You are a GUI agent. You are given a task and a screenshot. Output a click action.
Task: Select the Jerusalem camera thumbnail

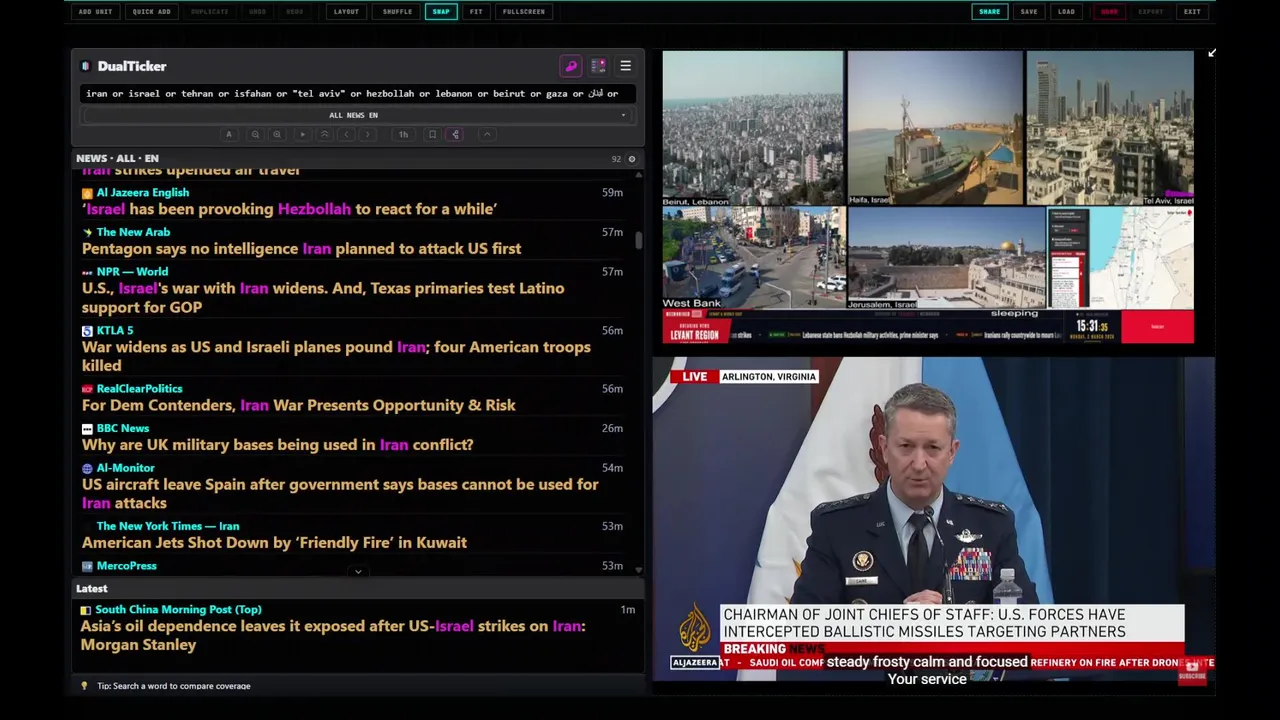coord(946,258)
